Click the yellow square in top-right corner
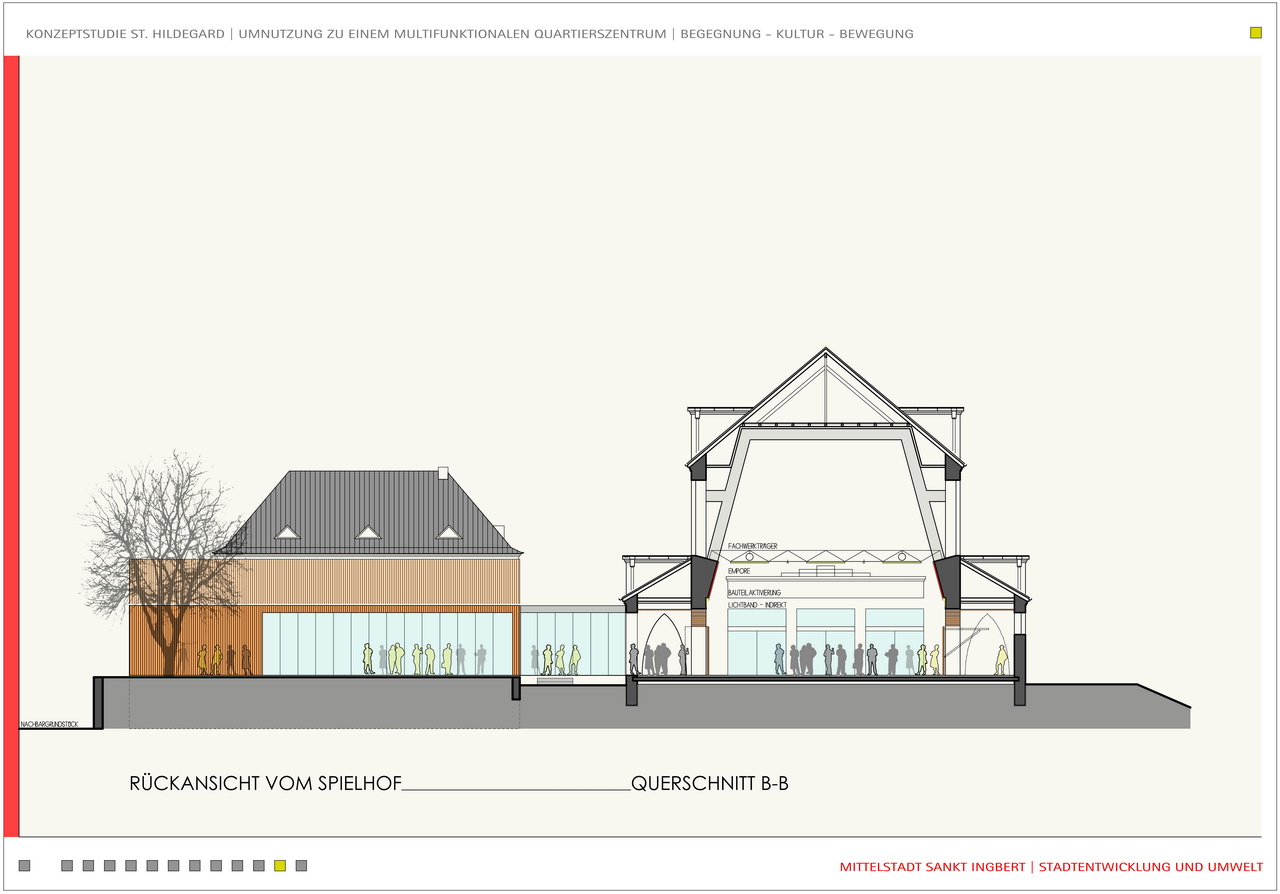 1256,33
